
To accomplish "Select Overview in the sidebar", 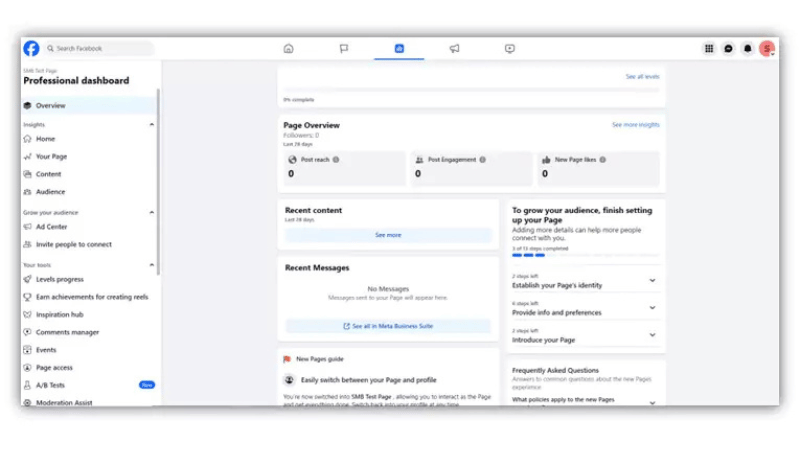I will tap(89, 106).
